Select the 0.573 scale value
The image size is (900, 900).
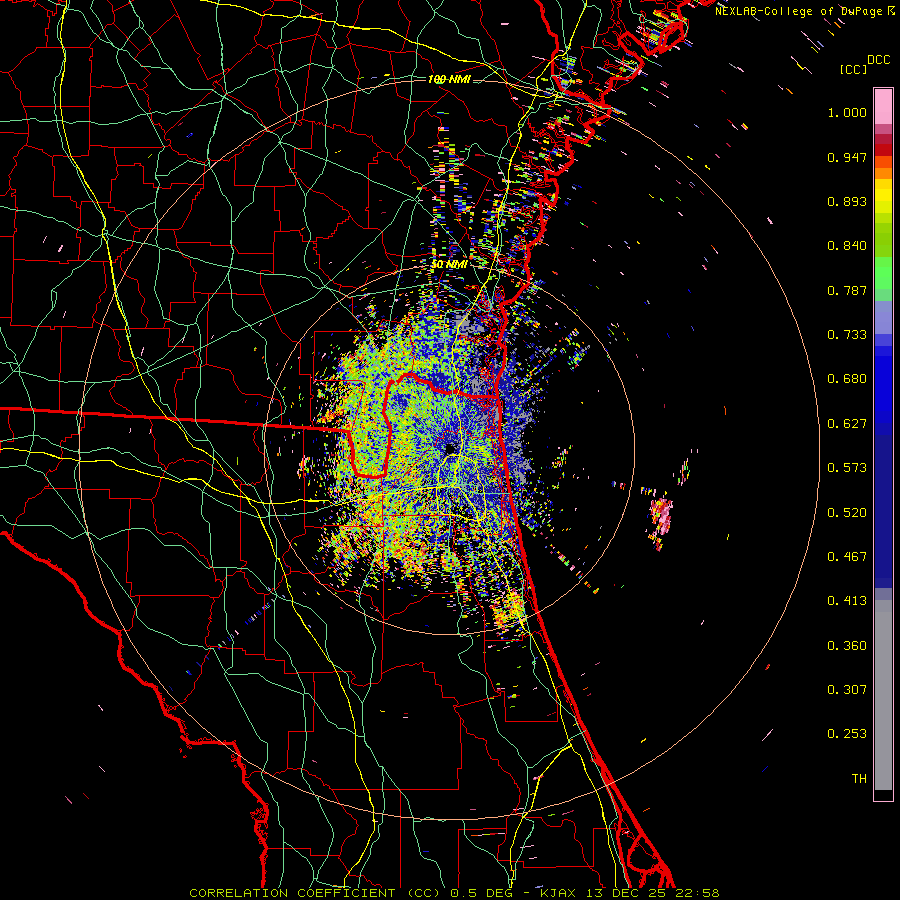pos(847,468)
